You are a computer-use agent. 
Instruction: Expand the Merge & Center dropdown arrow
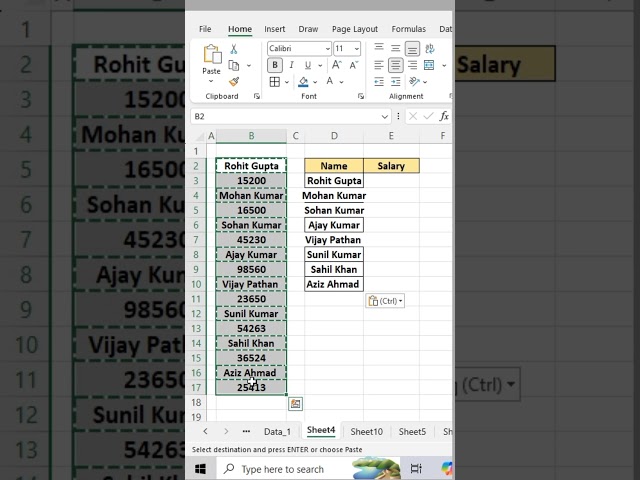(444, 65)
